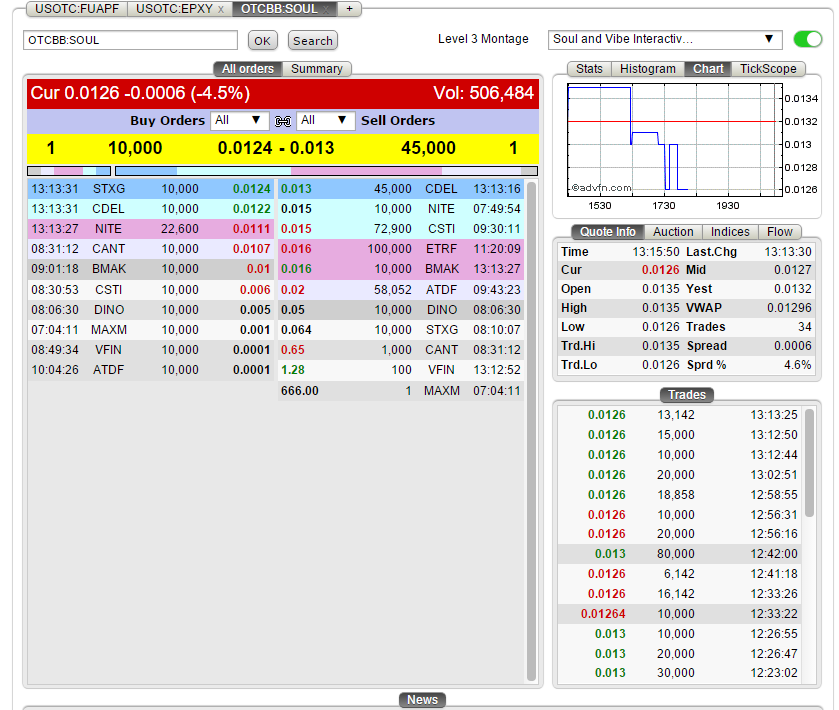
Task: Click the Vol: 506,484 text
Action: pos(483,93)
